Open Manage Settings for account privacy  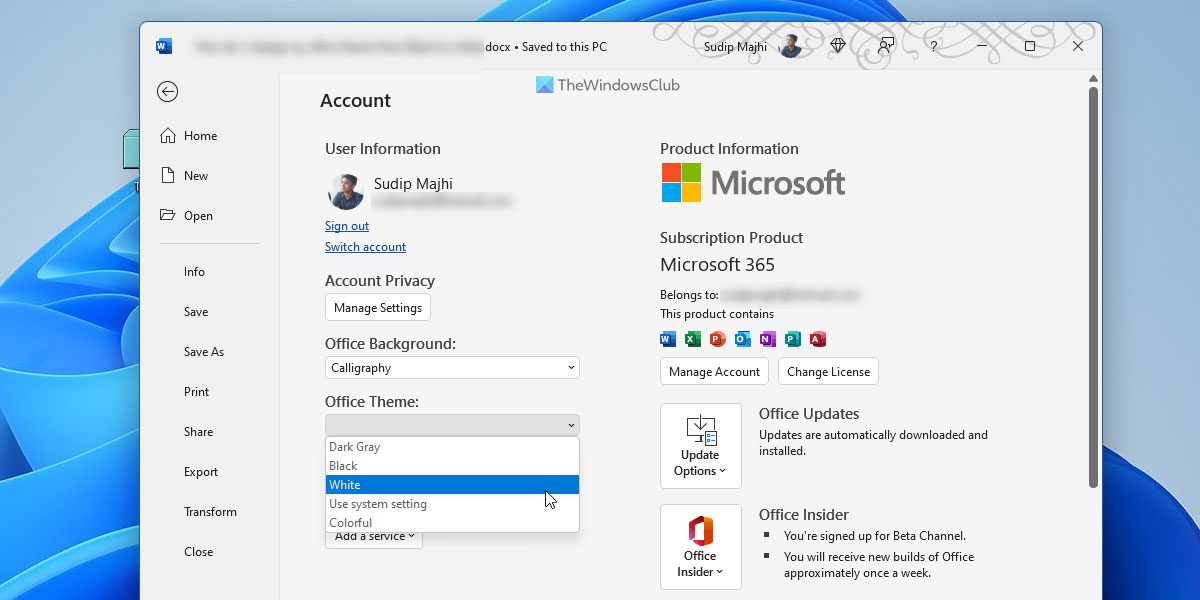tap(378, 307)
